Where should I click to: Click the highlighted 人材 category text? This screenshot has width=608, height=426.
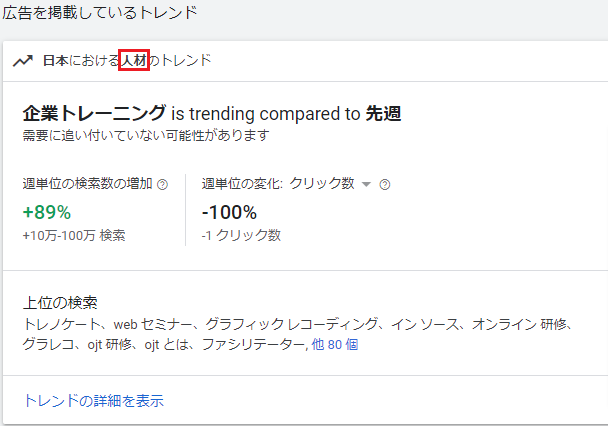[x=134, y=60]
